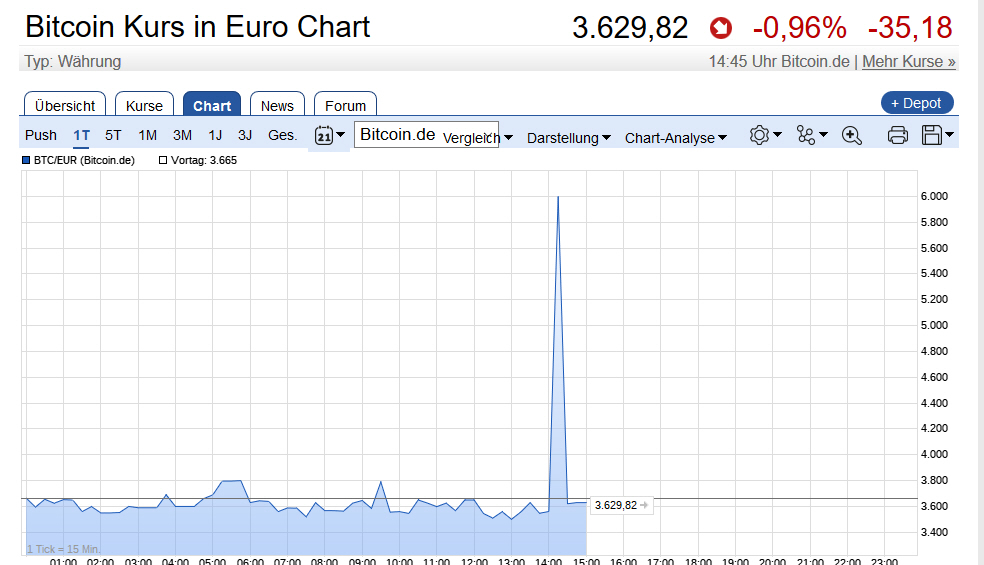Screen dimensions: 984x565
Task: Print the chart with printer icon
Action: click(x=897, y=135)
